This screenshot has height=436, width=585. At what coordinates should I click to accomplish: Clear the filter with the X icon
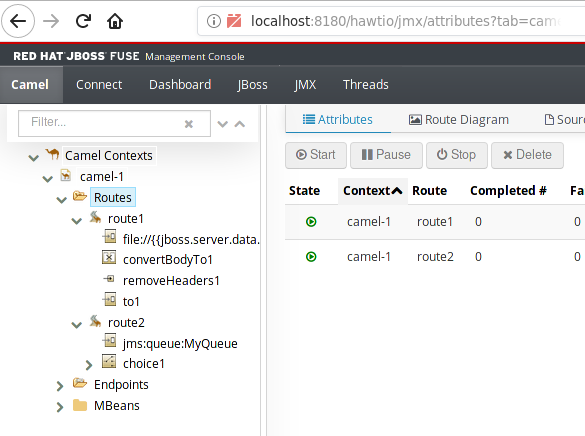tap(189, 124)
